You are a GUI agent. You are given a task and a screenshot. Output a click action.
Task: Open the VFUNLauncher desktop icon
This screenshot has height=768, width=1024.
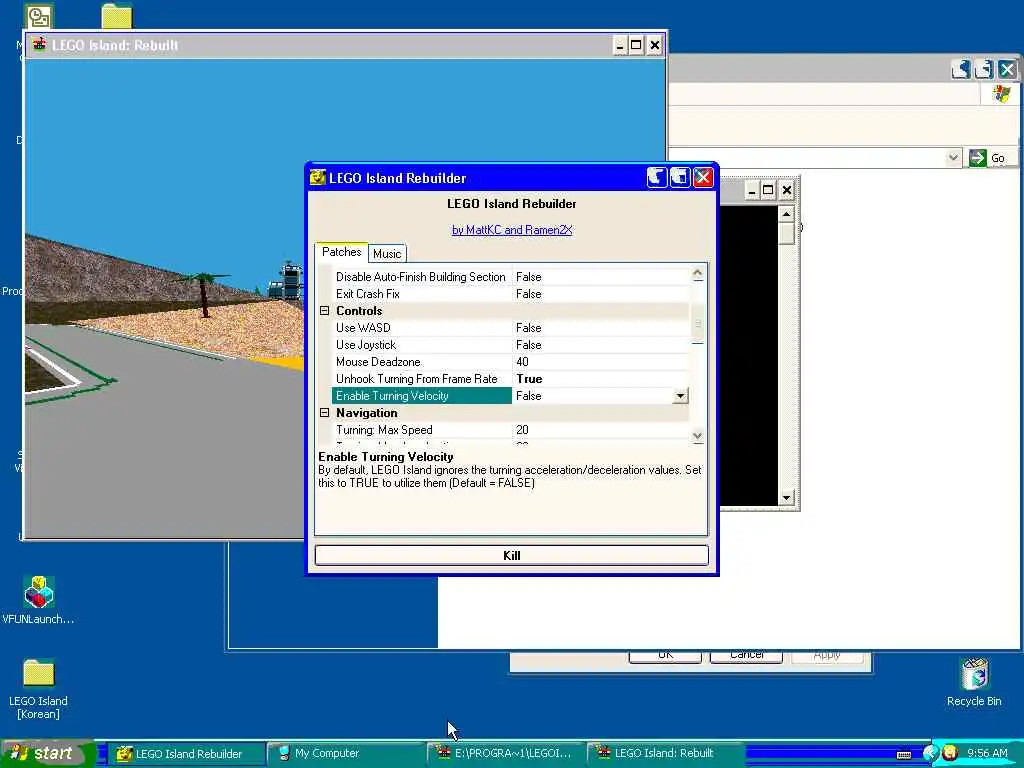coord(39,592)
